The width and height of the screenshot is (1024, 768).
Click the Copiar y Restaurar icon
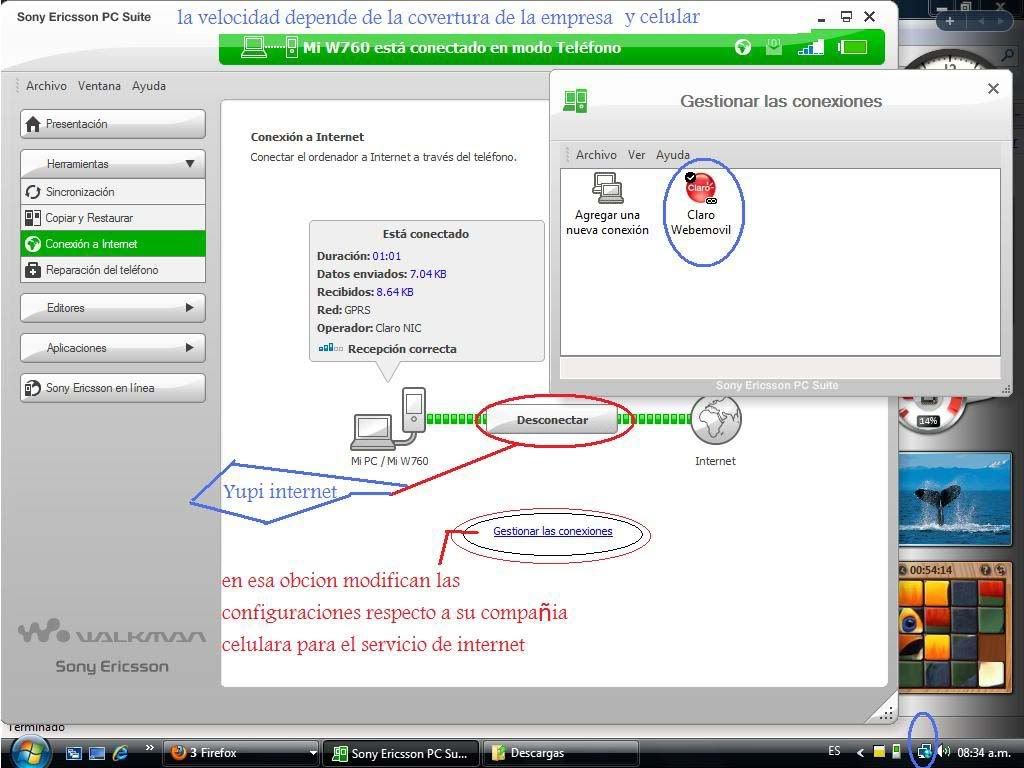tap(33, 218)
